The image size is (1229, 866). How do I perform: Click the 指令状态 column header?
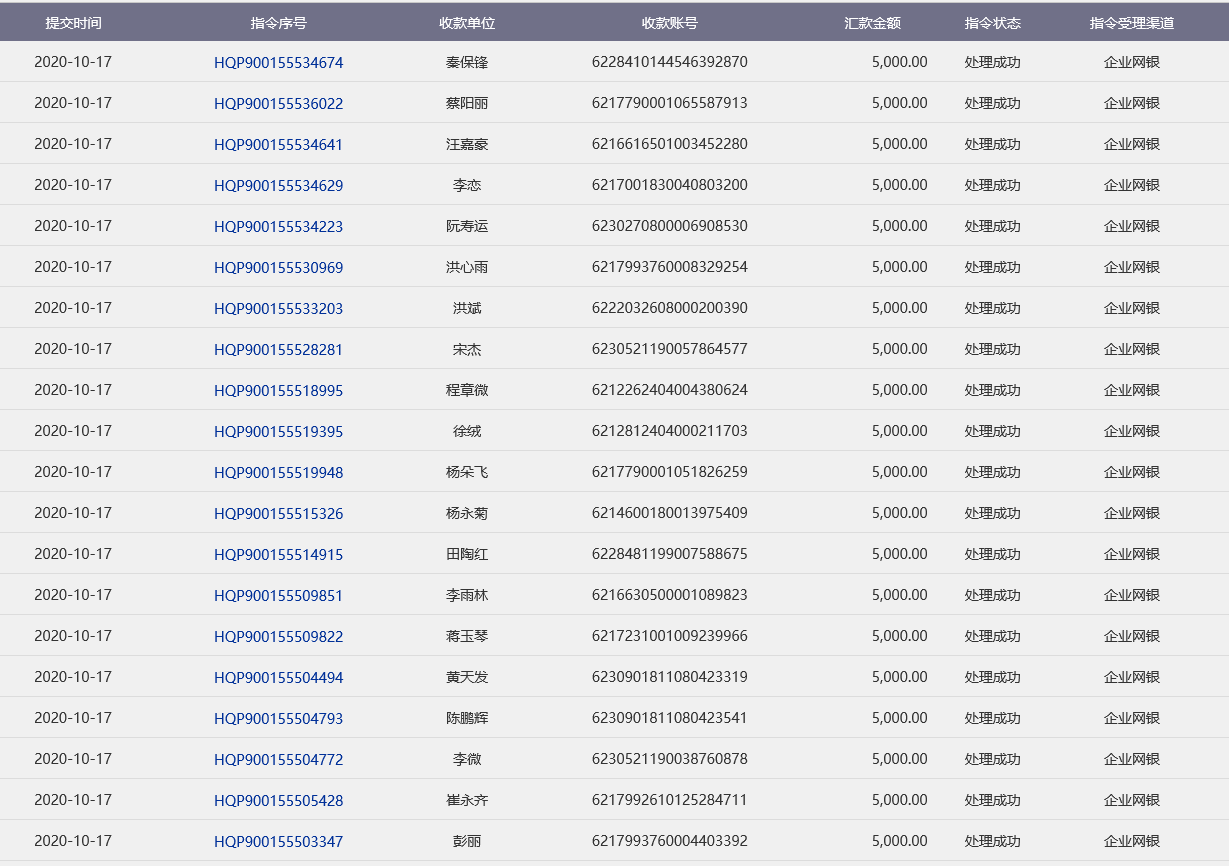coord(992,23)
